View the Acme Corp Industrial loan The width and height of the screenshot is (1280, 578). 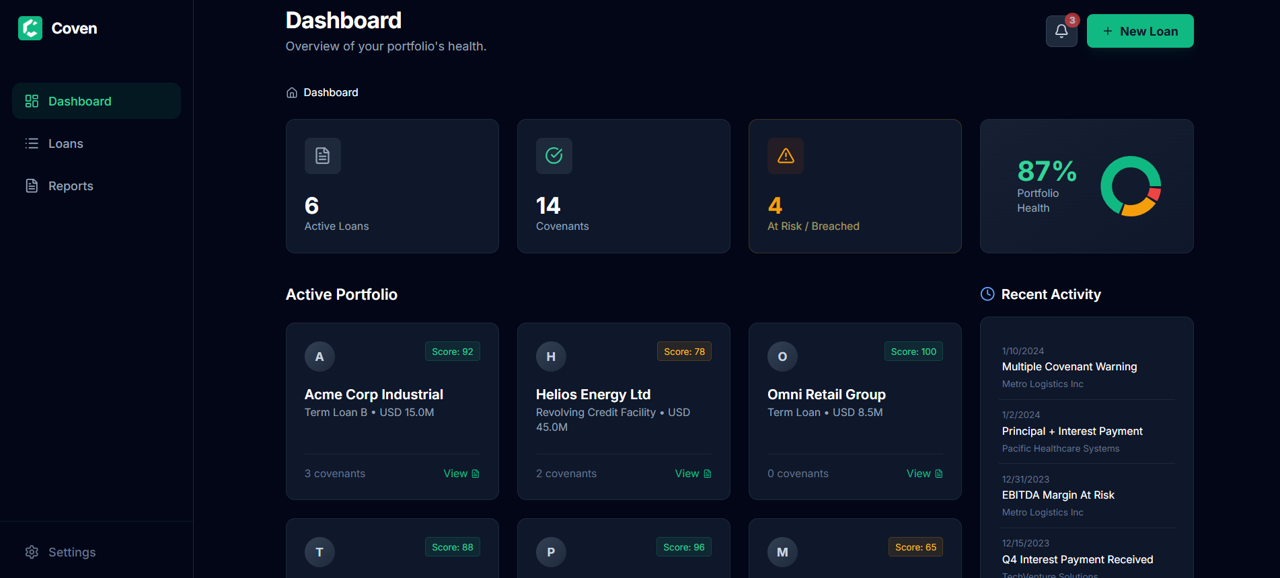[x=462, y=474]
